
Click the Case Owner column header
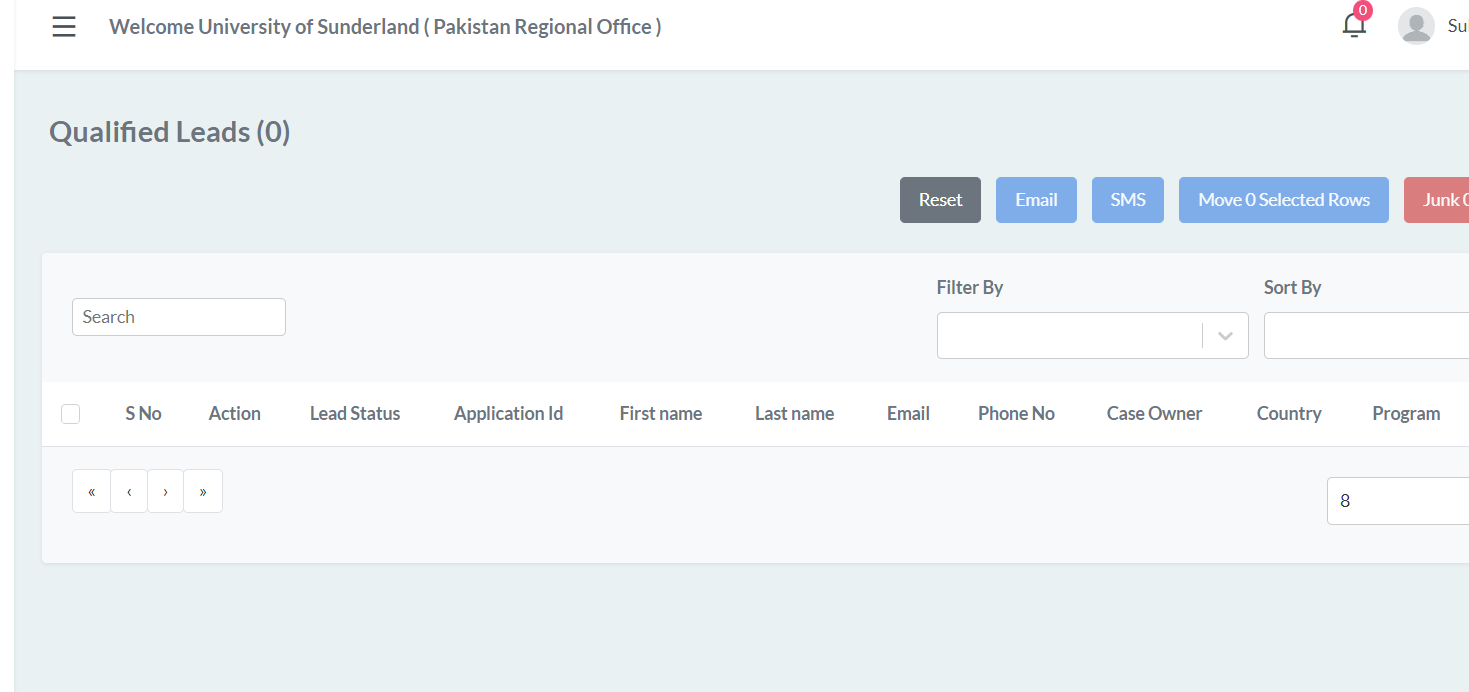pyautogui.click(x=1154, y=414)
